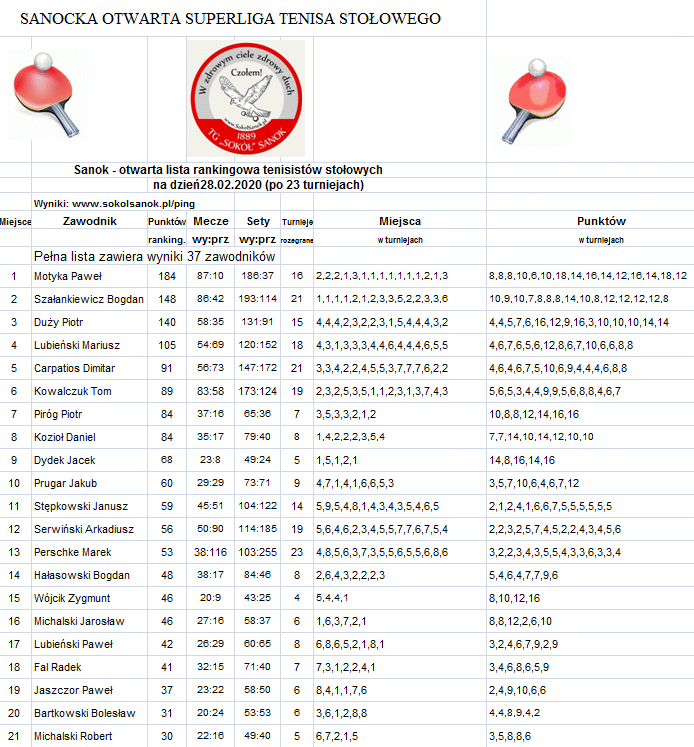
Task: Select the Szałankiewicz Bogdan name cell
Action: tap(90, 299)
